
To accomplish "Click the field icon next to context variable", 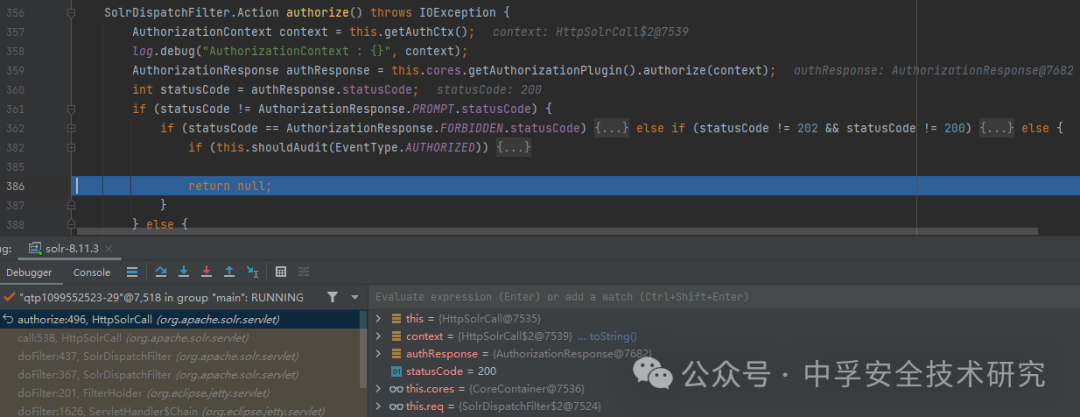I will tap(396, 336).
